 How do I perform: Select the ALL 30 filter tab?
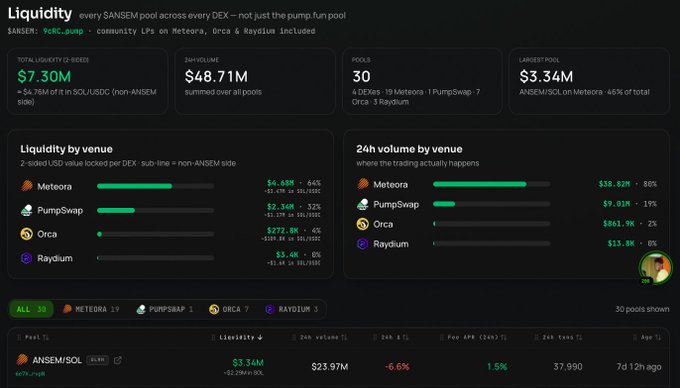[x=31, y=309]
